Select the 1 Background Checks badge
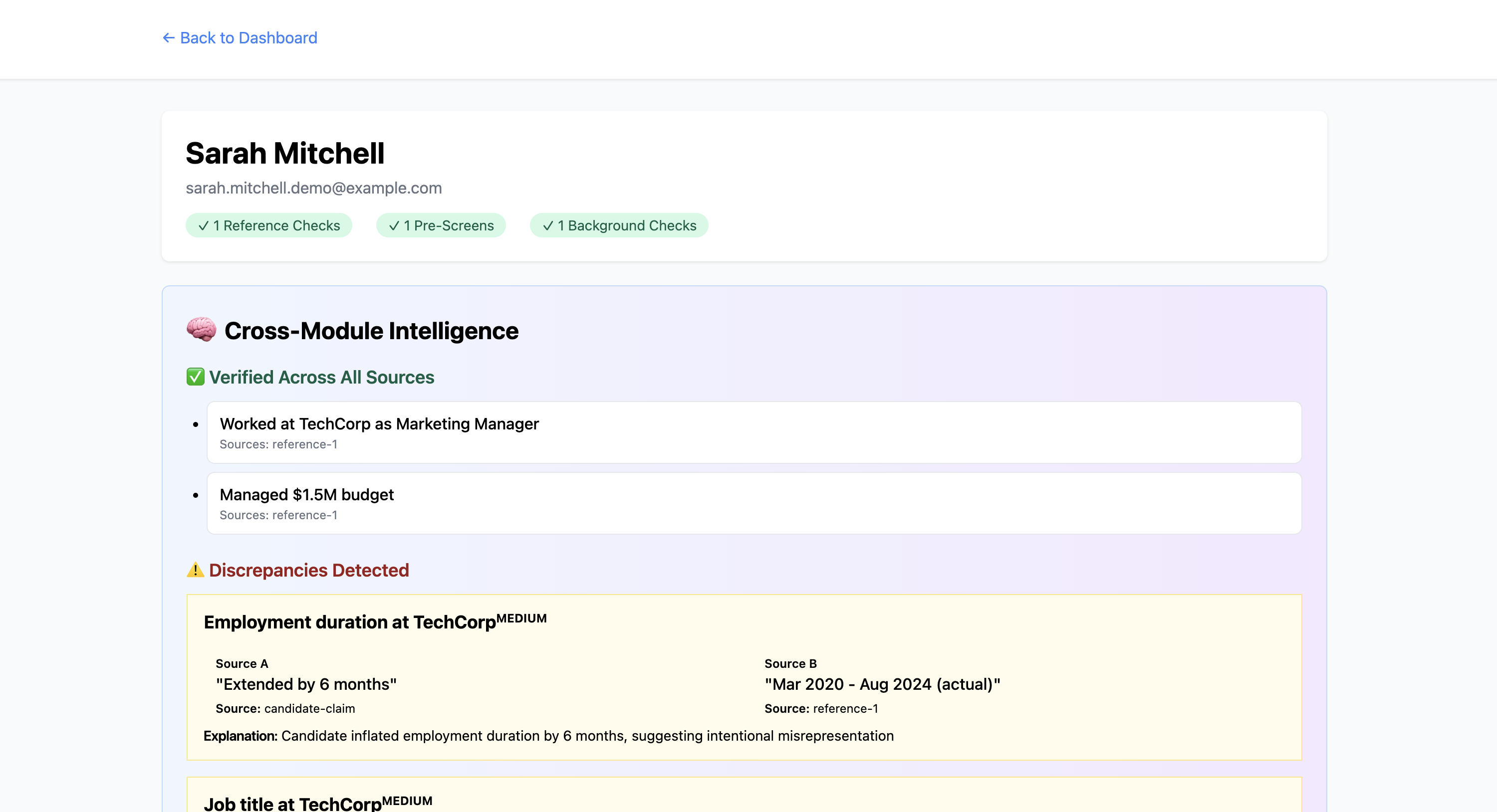 click(618, 225)
